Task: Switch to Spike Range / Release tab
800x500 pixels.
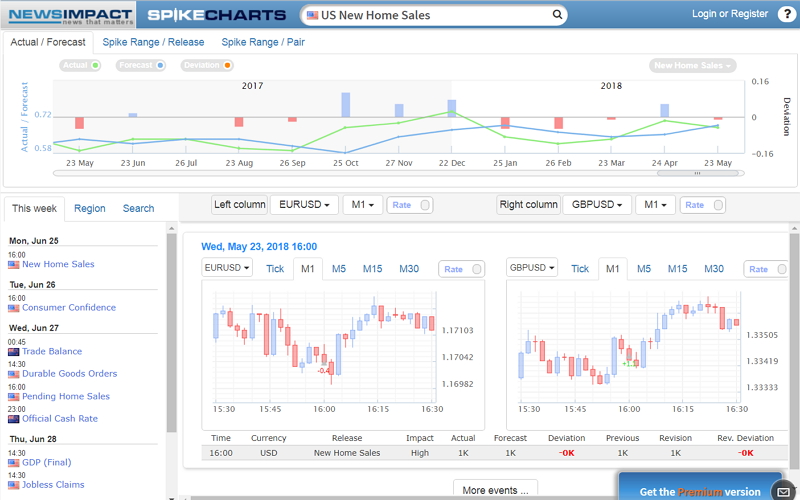Action: tap(153, 42)
